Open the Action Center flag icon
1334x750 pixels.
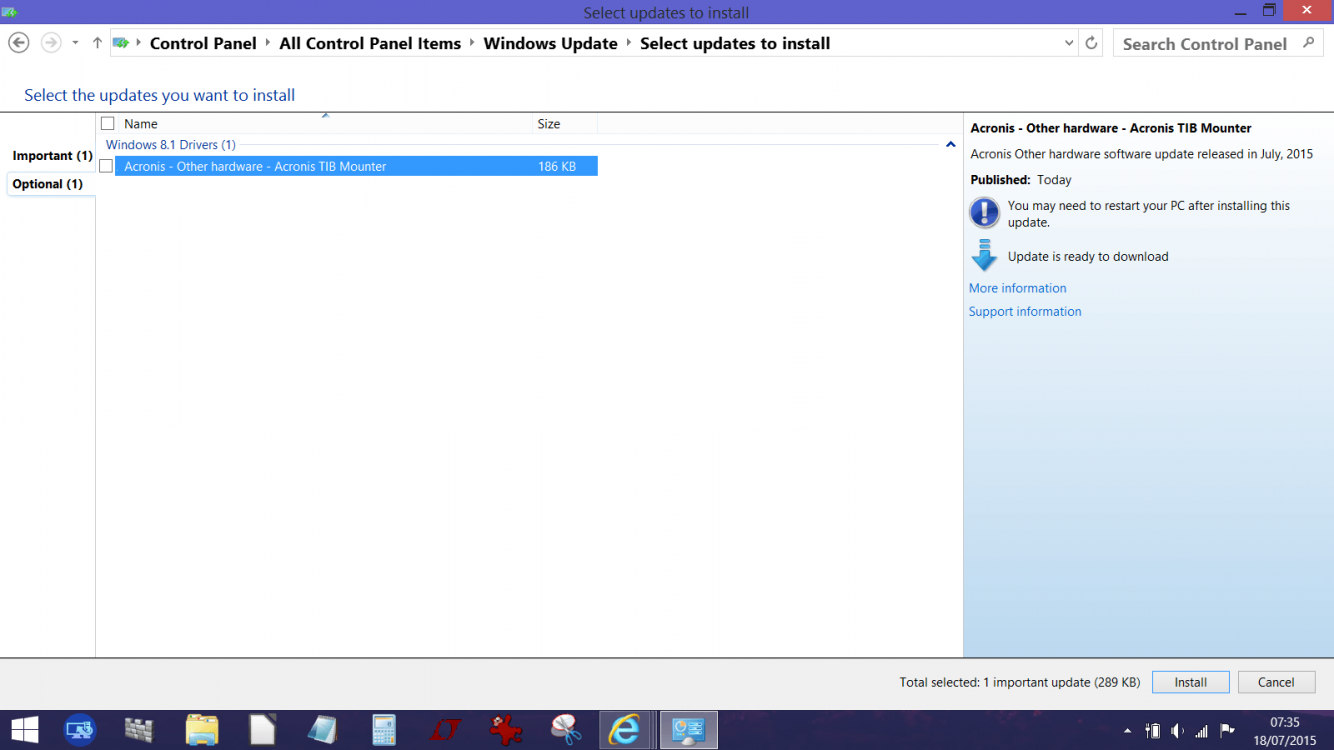pos(1228,731)
